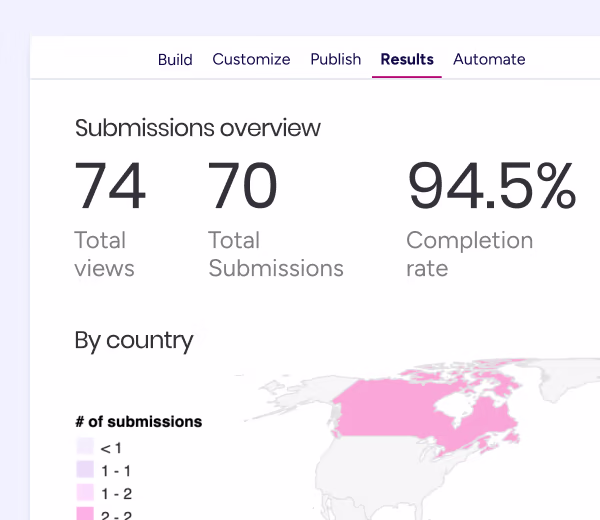Click the 94.5% completion rate value
Screen dimensions: 600x520
491,186
